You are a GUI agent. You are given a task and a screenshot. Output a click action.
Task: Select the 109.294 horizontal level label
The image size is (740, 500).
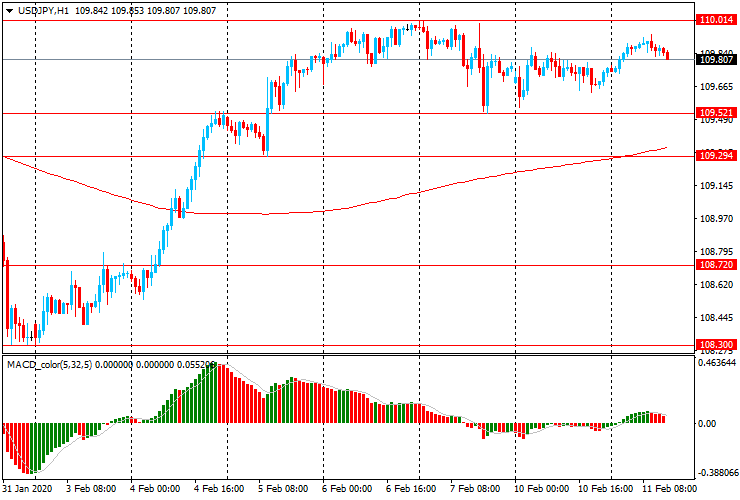[x=716, y=155]
